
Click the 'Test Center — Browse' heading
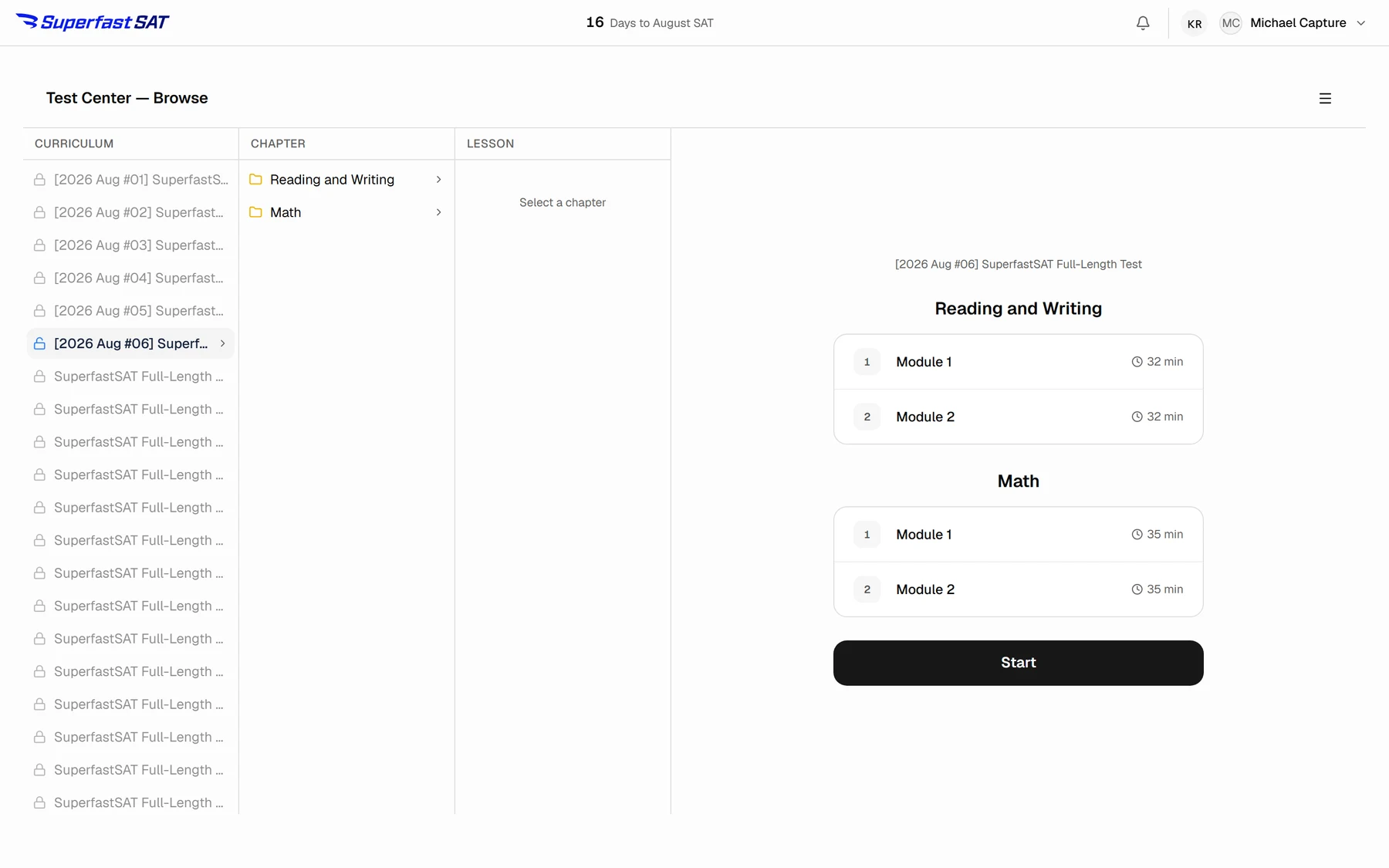point(127,98)
